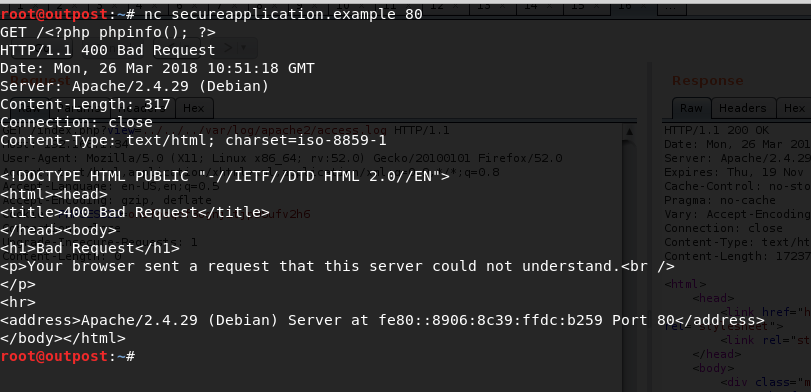Switch to the Response Raw tab
This screenshot has width=811, height=392.
691,108
